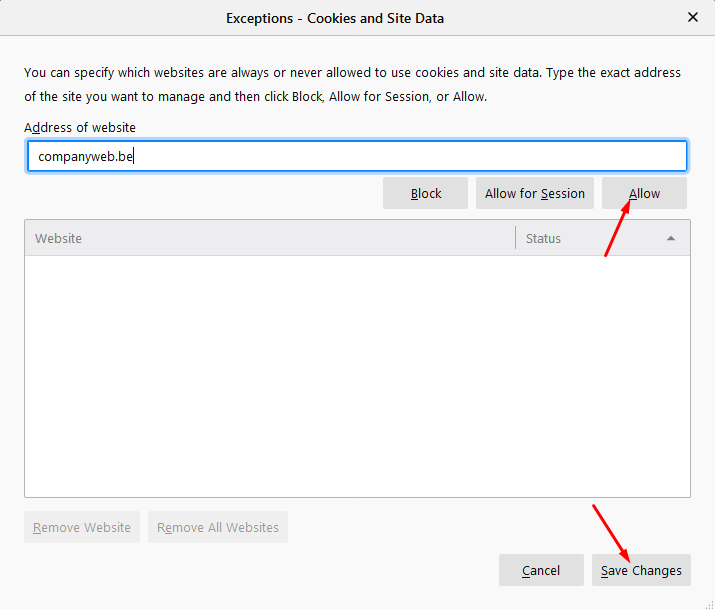Click the divider between Website and Status columns
This screenshot has height=609, width=715.
coord(515,238)
